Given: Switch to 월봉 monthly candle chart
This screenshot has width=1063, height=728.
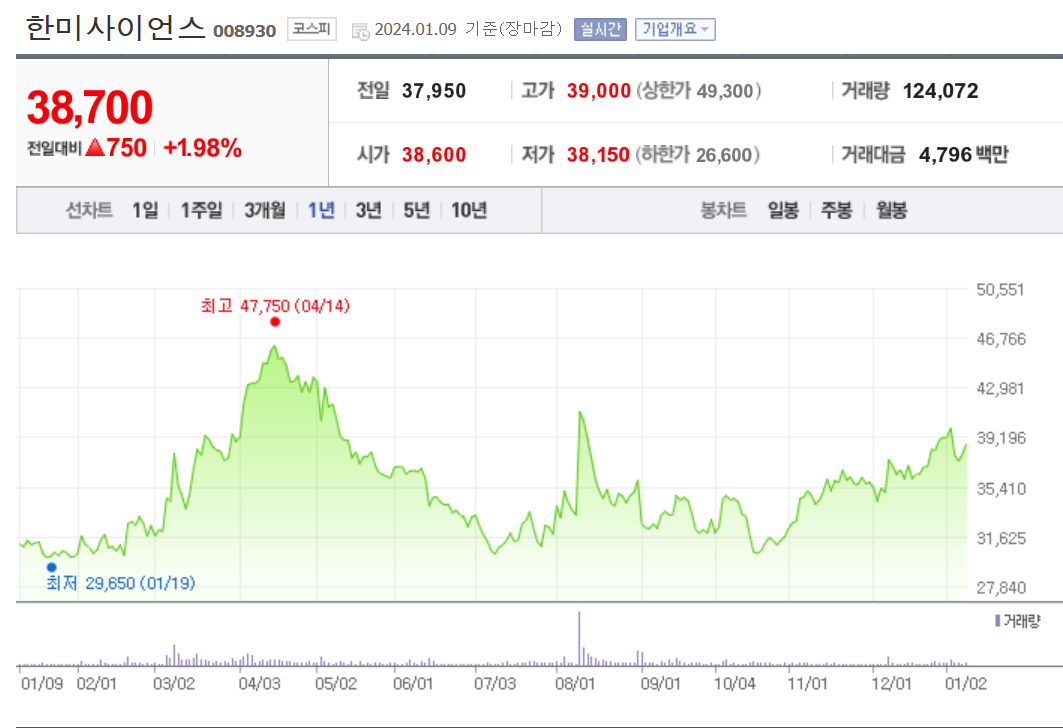Looking at the screenshot, I should [891, 210].
